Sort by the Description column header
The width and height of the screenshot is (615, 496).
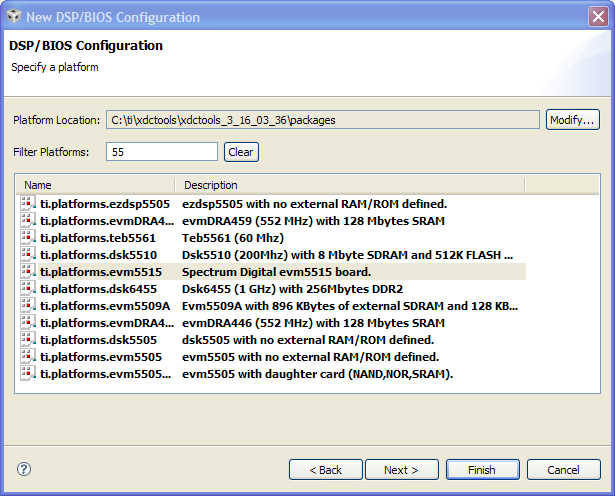pyautogui.click(x=349, y=185)
